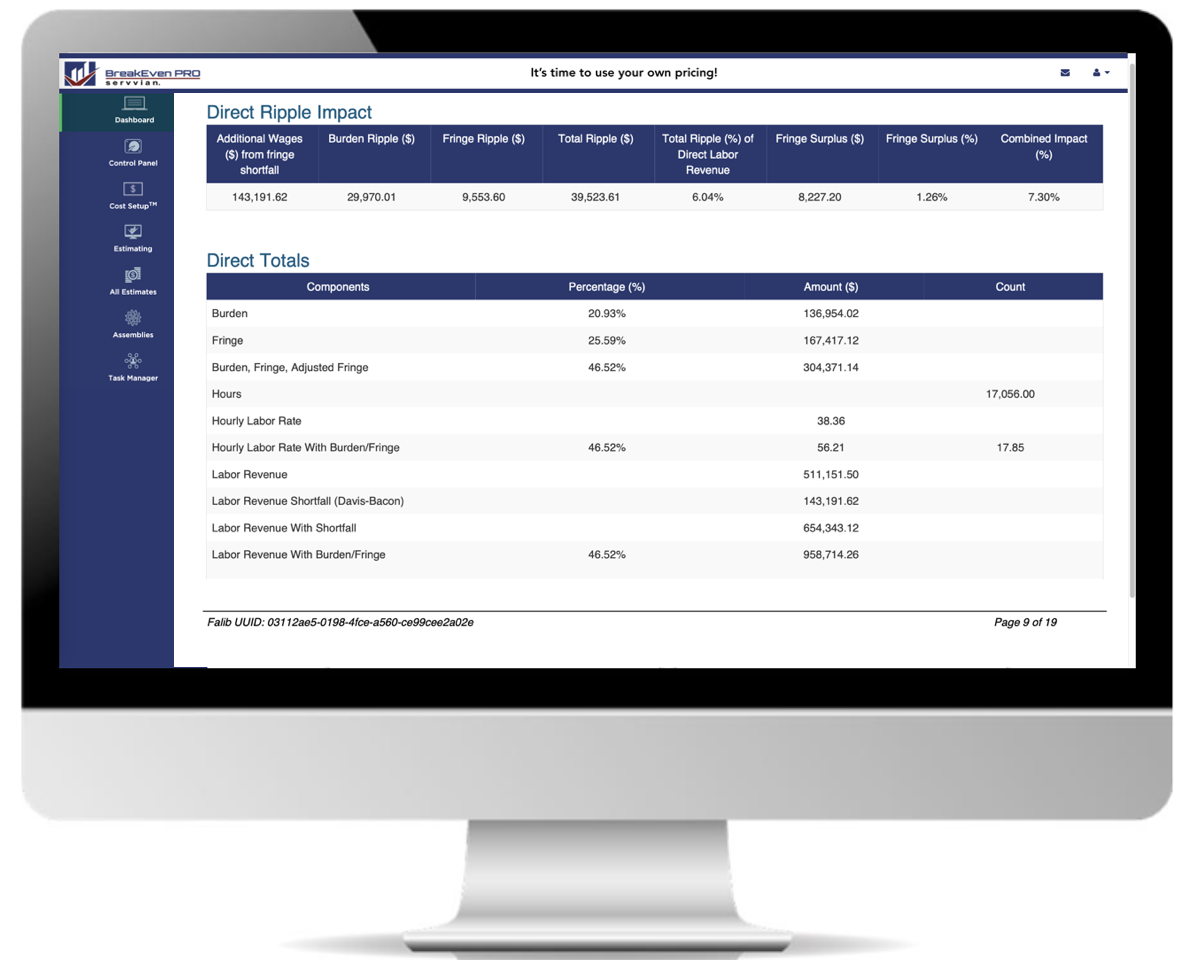The height and width of the screenshot is (960, 1190).
Task: Click the Fringe Surplus (%) header
Action: [931, 140]
